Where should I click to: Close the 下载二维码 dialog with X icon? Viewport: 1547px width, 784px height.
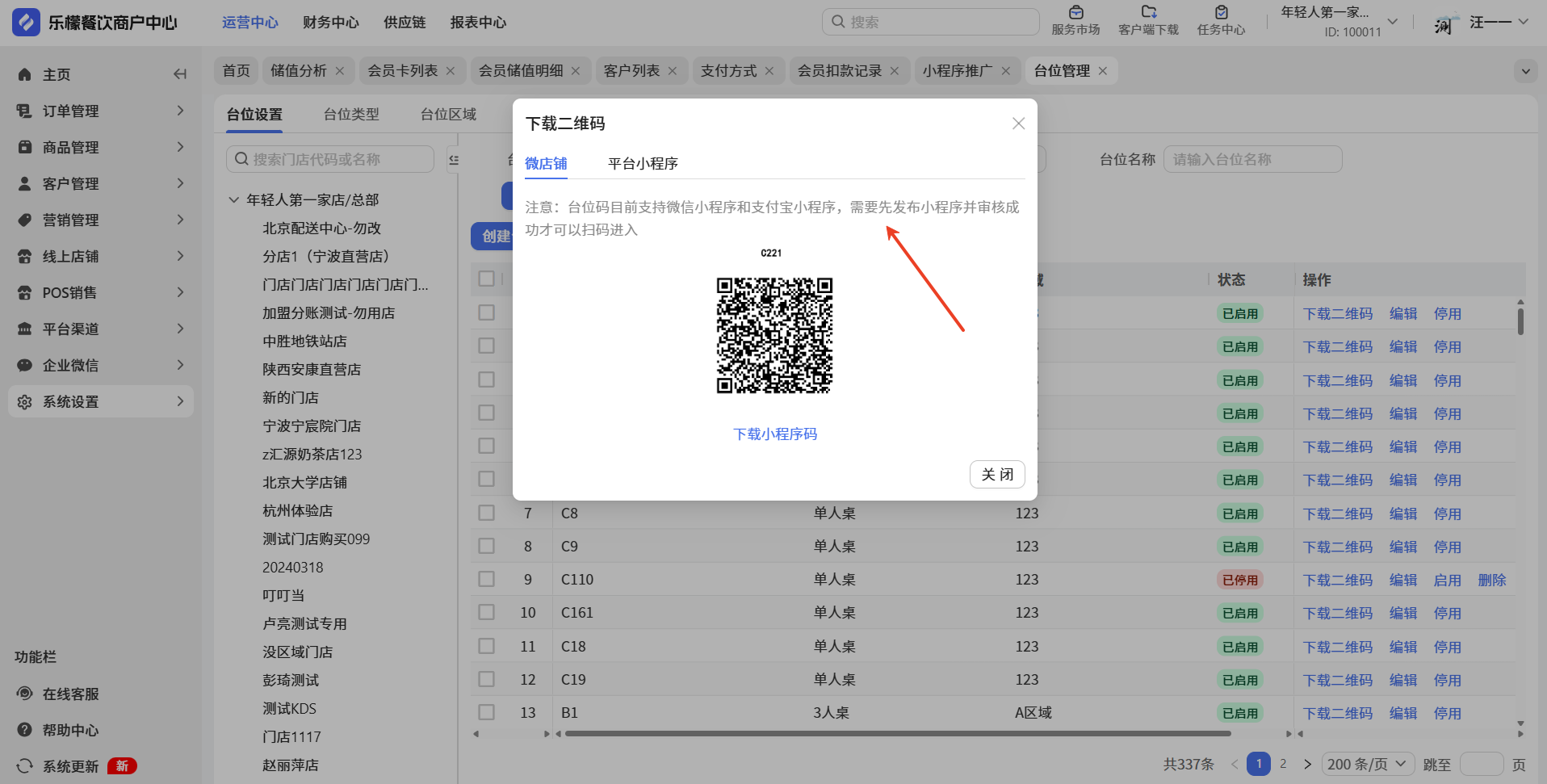[1019, 124]
